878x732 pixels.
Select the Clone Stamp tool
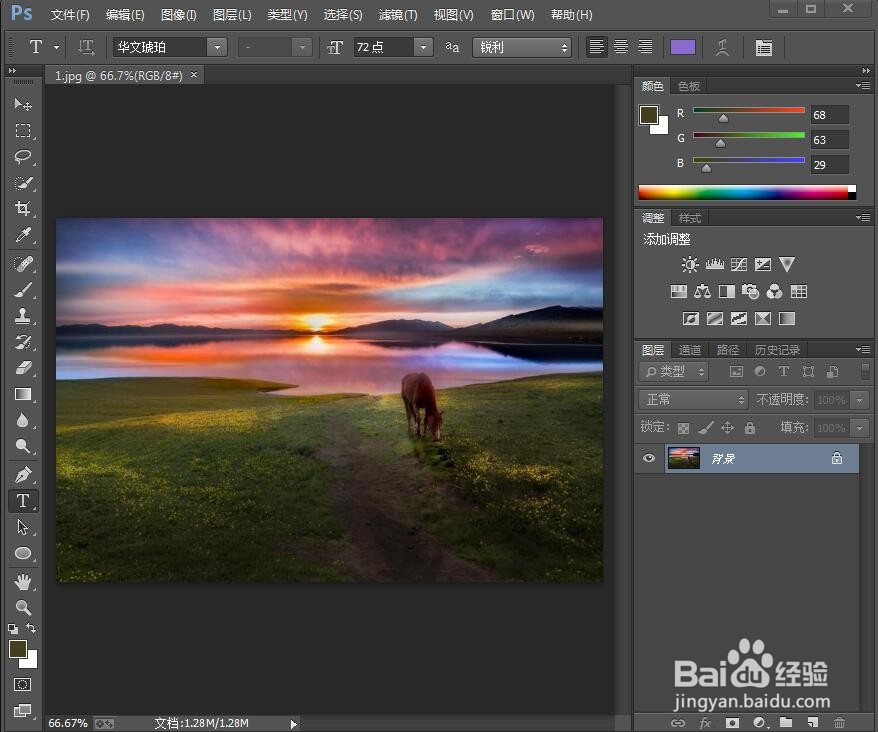(x=23, y=316)
